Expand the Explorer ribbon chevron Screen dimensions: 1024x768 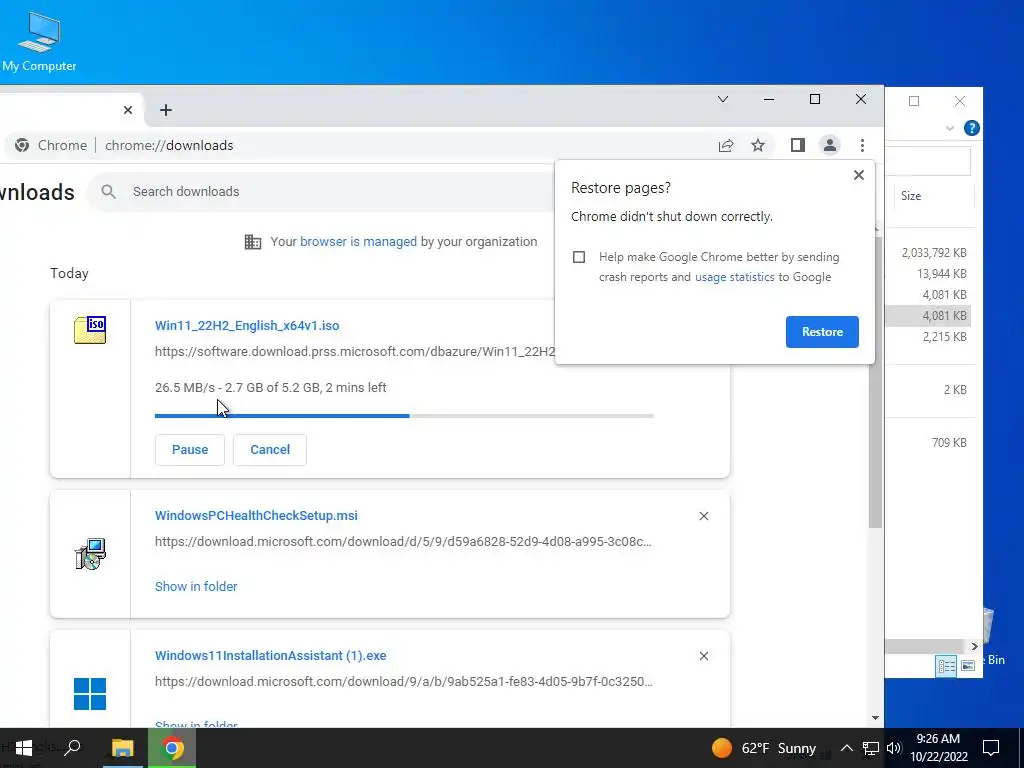pos(950,128)
